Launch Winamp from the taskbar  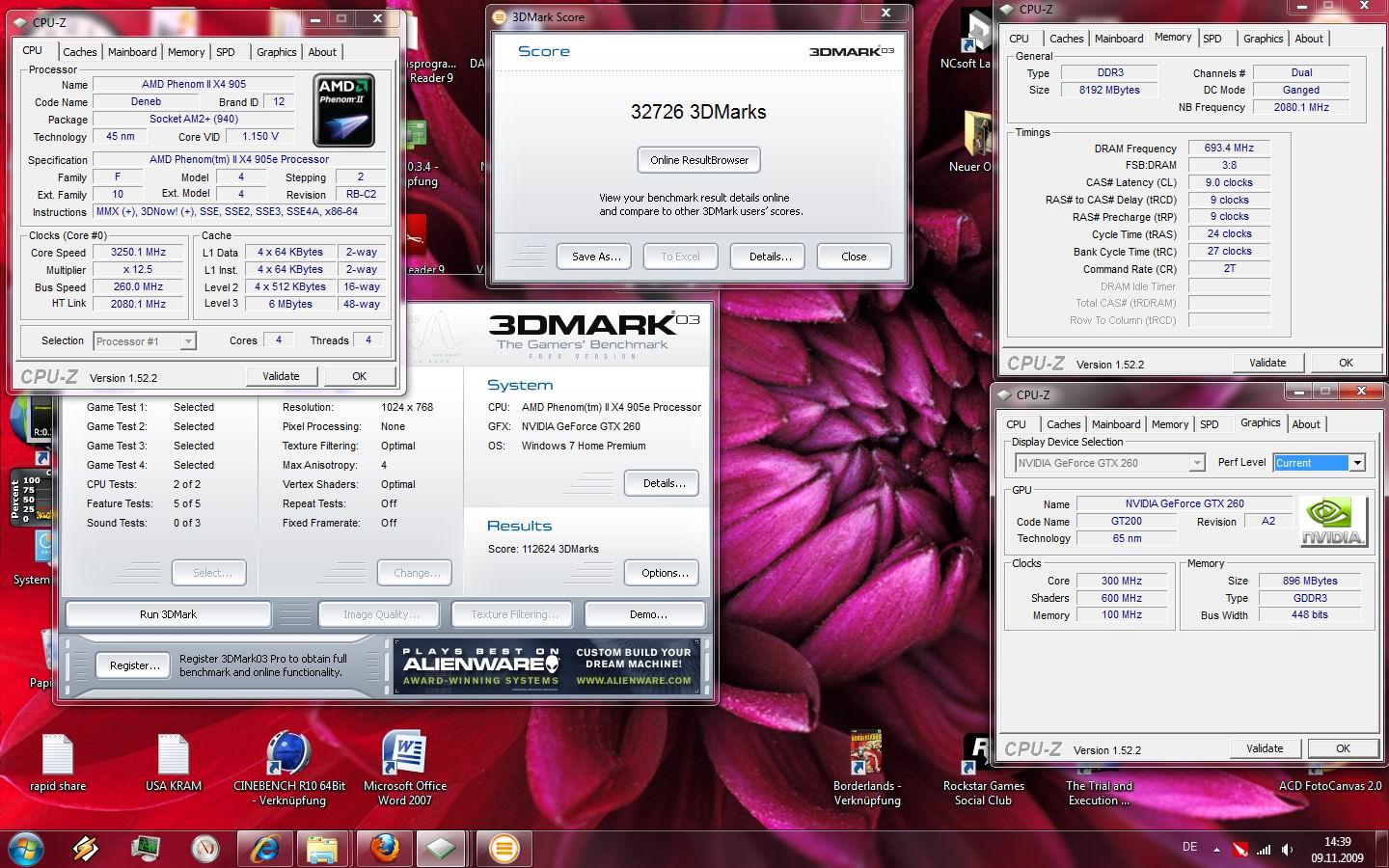click(x=85, y=848)
